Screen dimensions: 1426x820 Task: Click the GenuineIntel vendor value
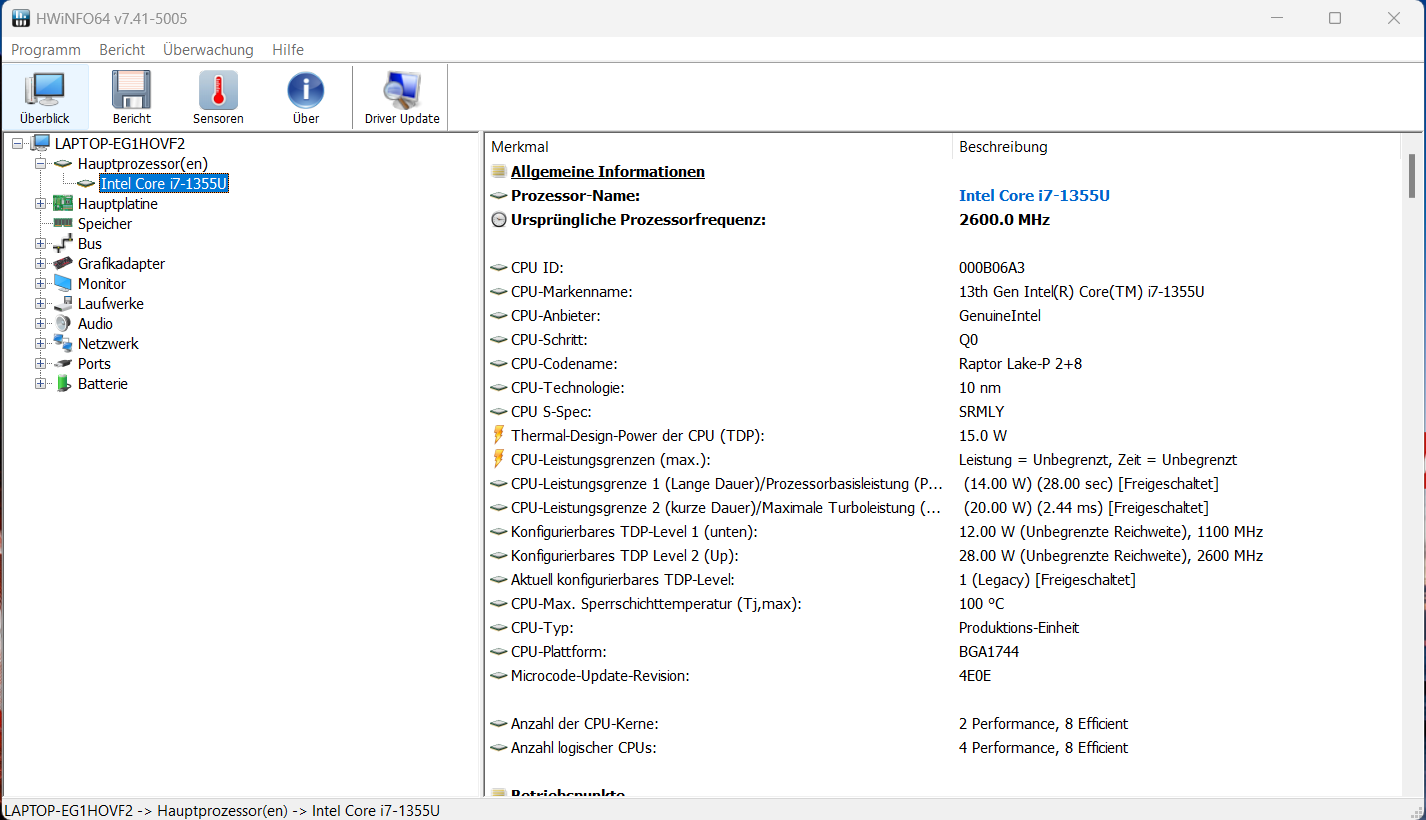pyautogui.click(x=1000, y=315)
